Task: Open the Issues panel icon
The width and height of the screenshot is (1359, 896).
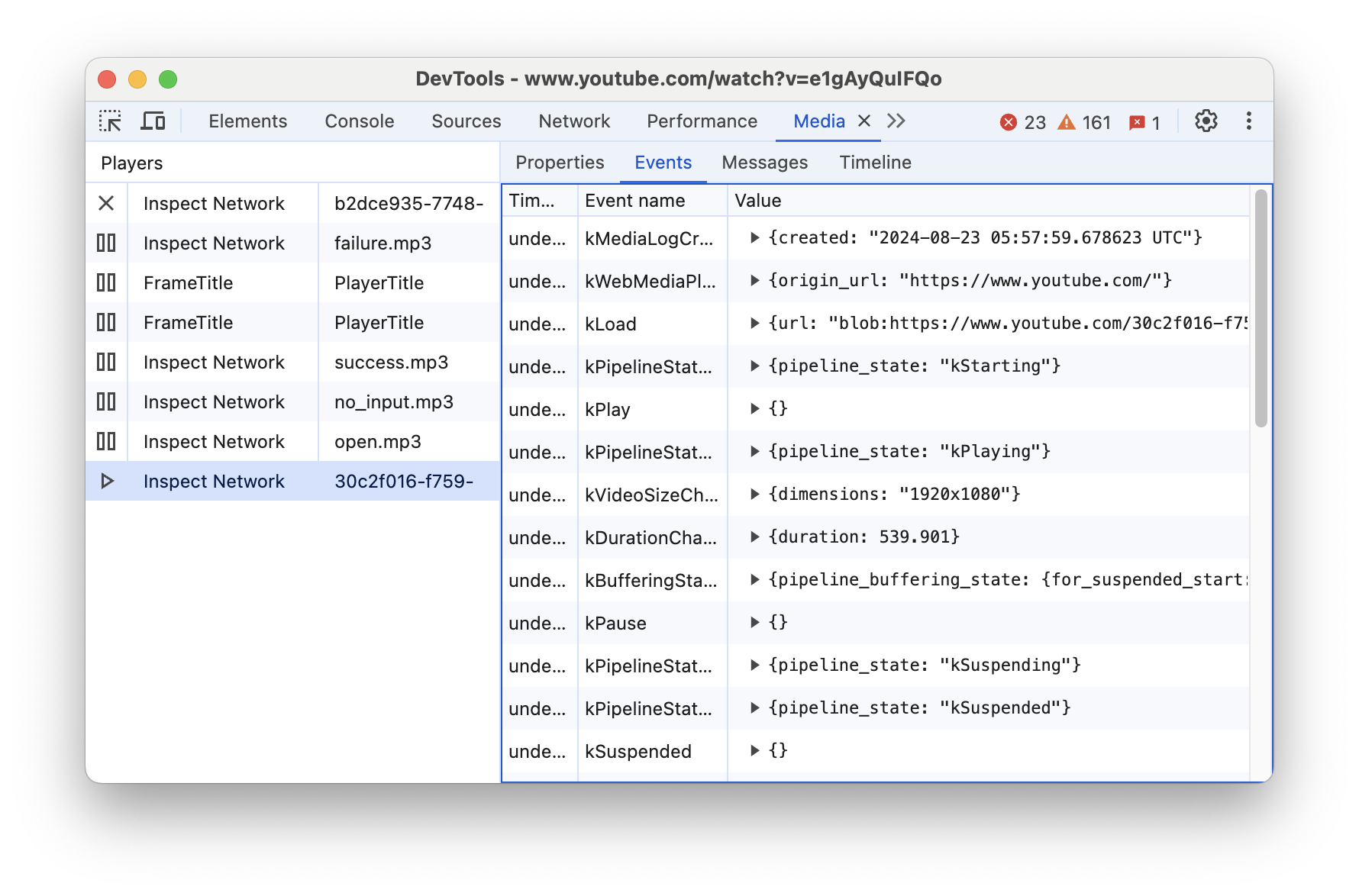Action: coord(1138,122)
